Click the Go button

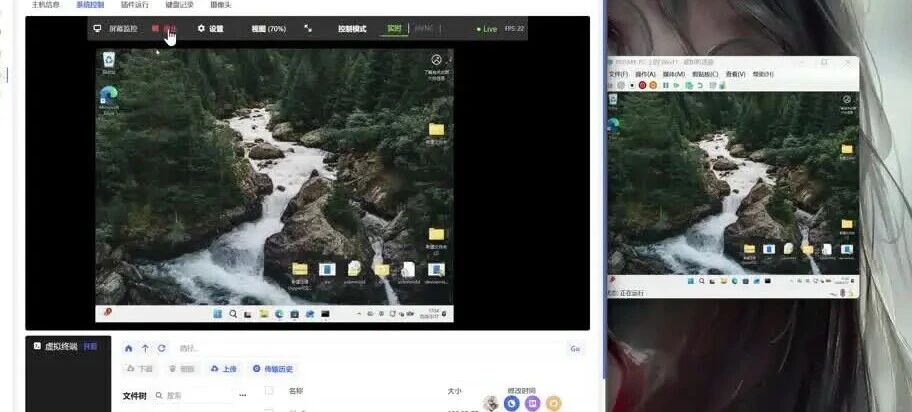click(x=575, y=349)
